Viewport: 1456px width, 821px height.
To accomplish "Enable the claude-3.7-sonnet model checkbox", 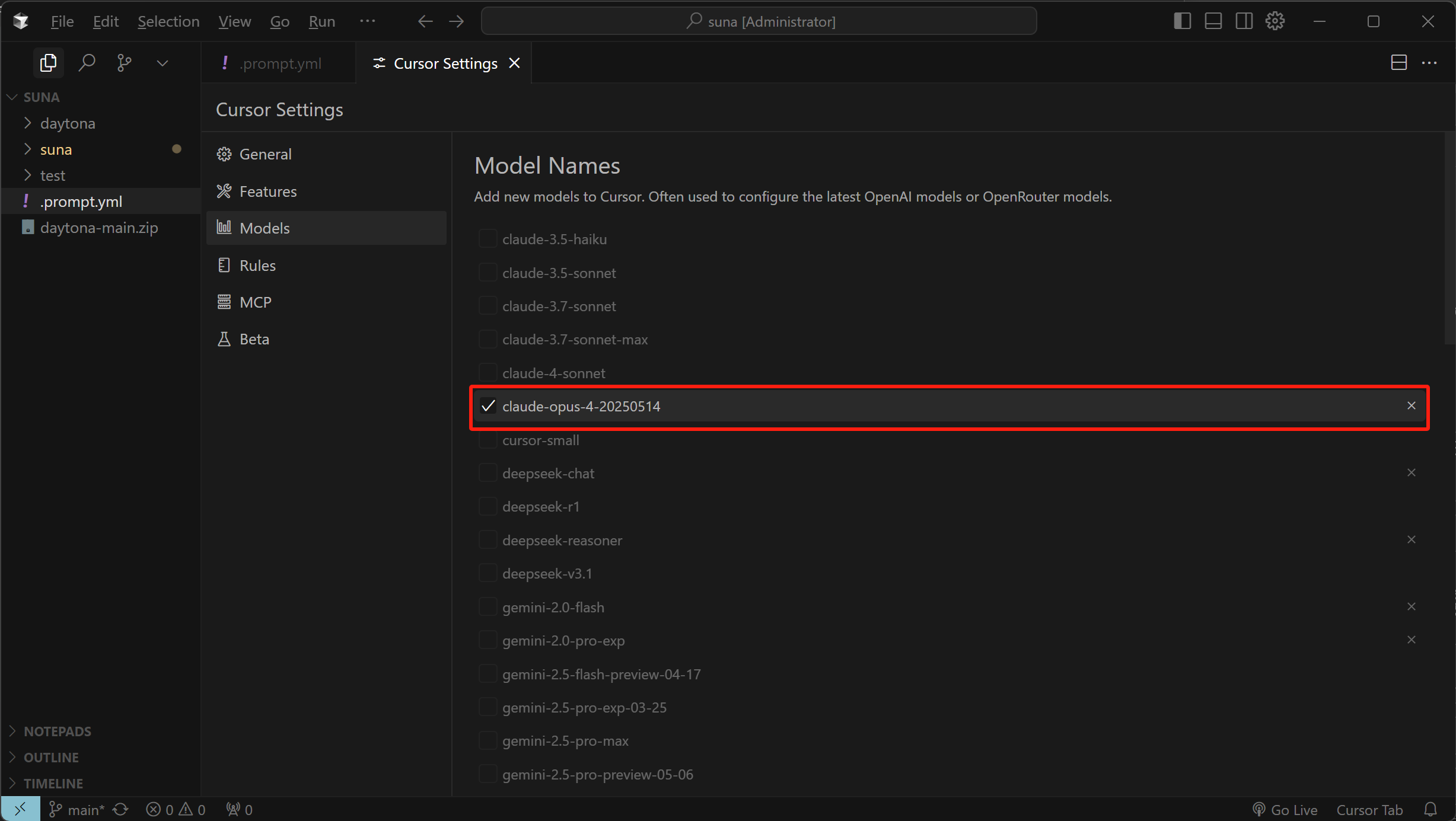I will 488,306.
